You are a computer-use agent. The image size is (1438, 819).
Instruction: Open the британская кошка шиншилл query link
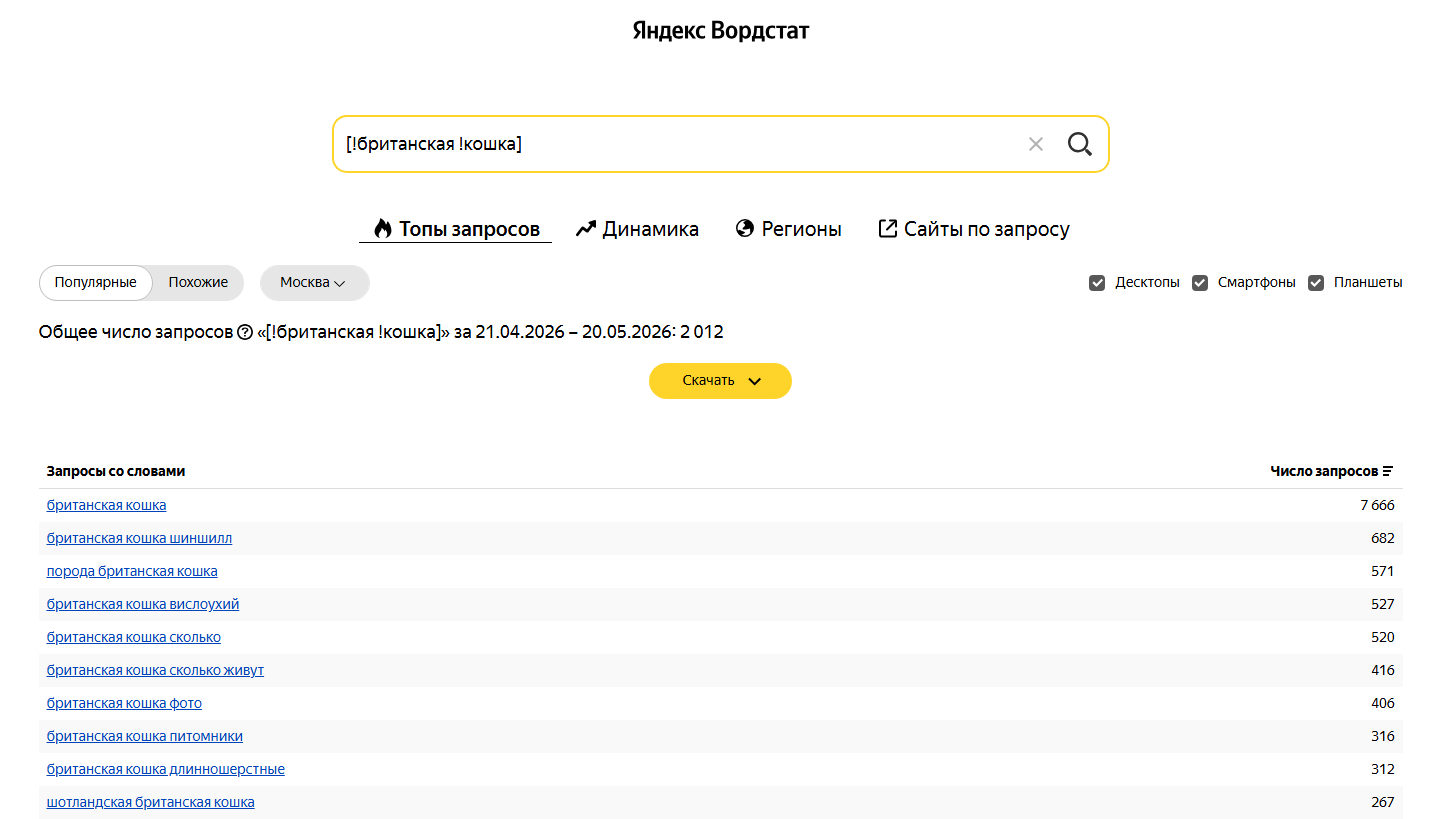click(x=139, y=538)
